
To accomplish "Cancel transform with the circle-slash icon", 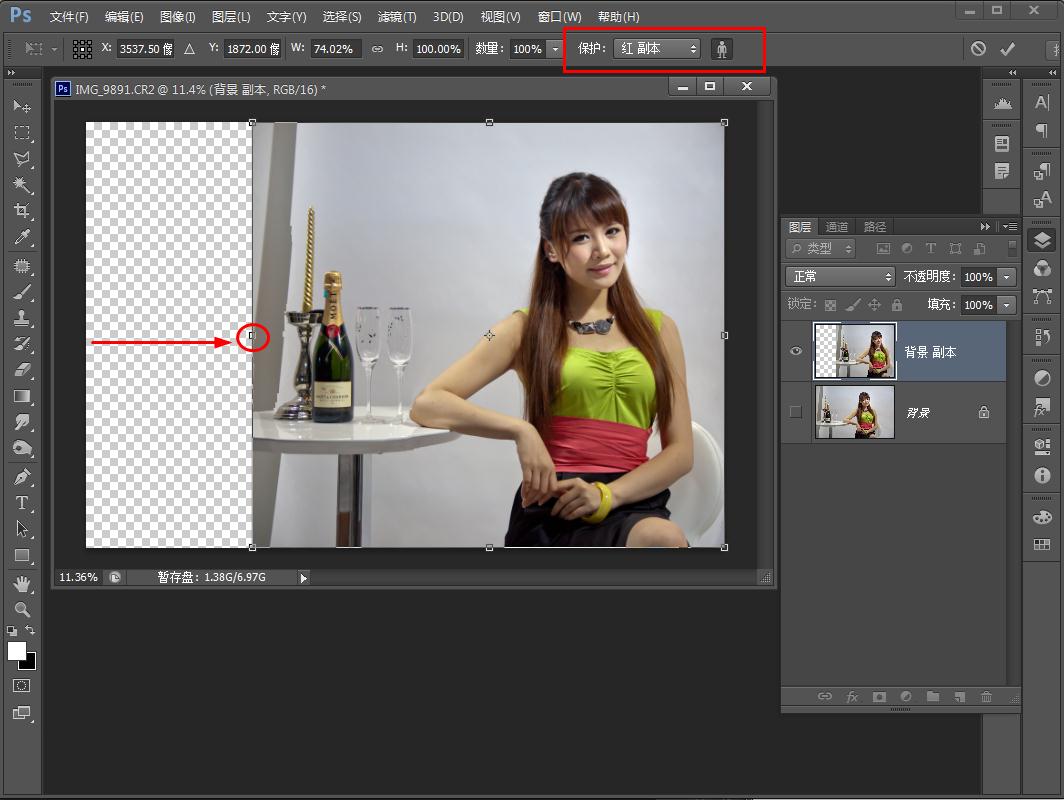I will tap(978, 49).
